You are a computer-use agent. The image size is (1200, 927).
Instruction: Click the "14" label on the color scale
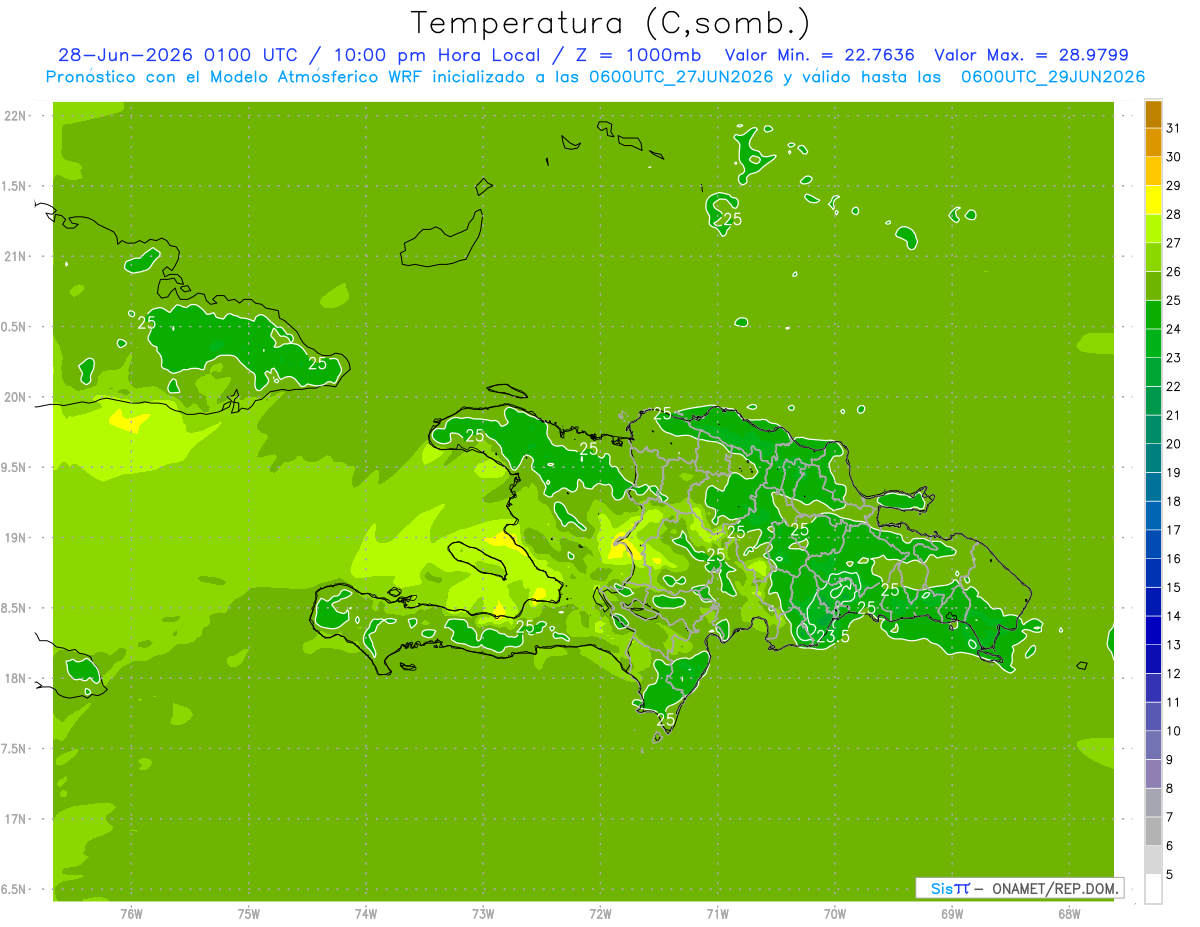(x=1174, y=616)
